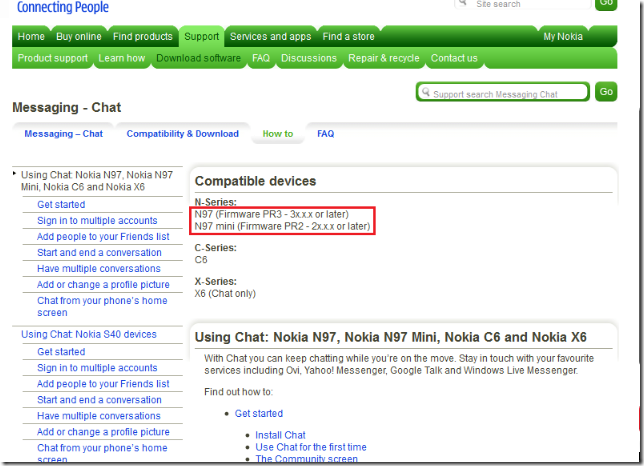Screen dimensions: 644x466
Task: Select the How to tab
Action: pyautogui.click(x=278, y=134)
